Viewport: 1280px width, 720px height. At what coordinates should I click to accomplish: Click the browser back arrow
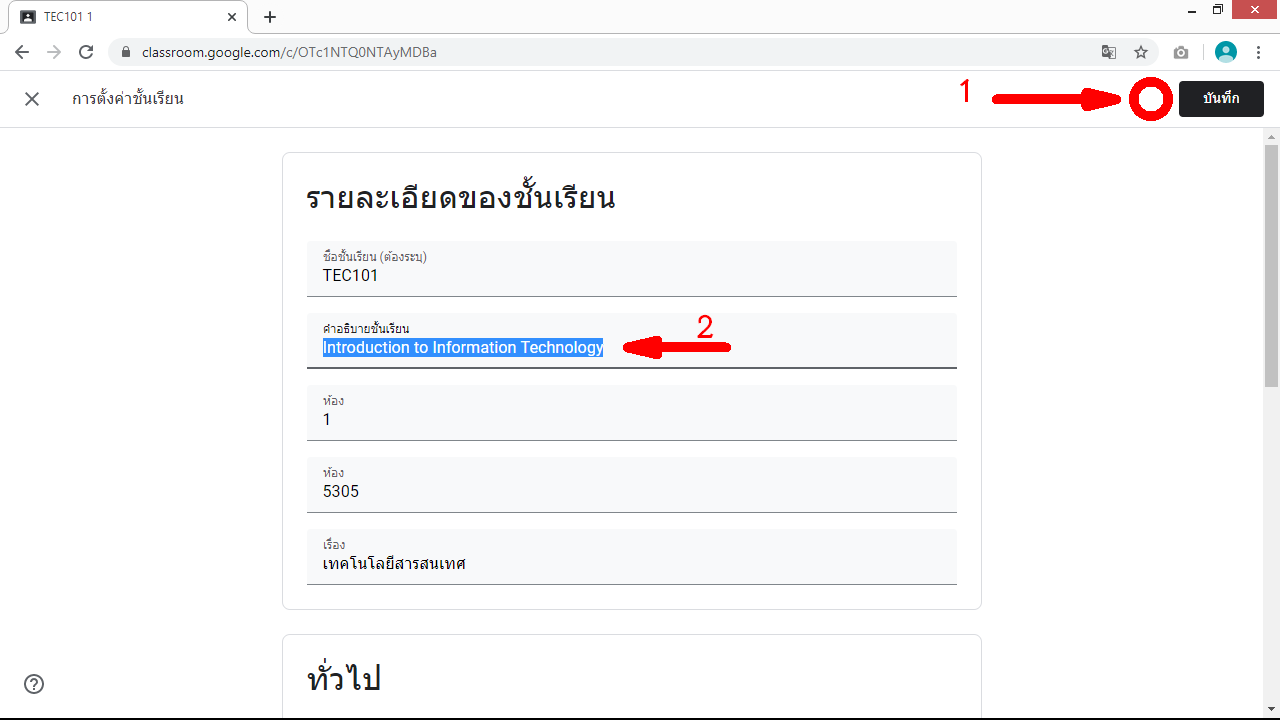click(x=22, y=52)
